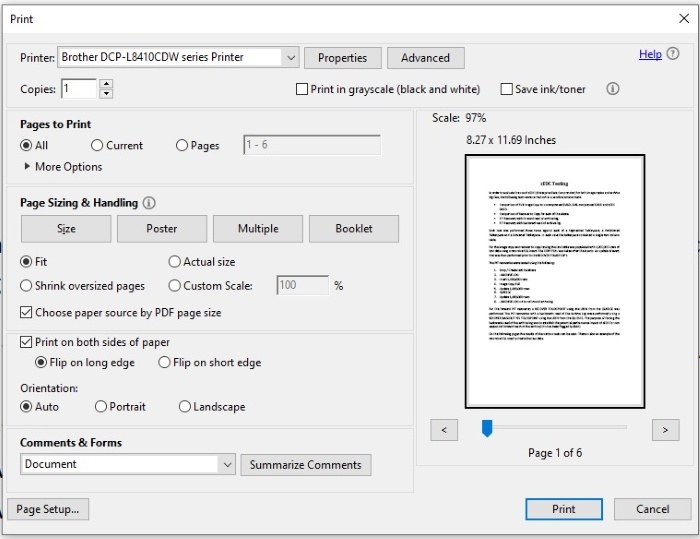The image size is (700, 539).
Task: Open the Comments & Forms Document dropdown
Action: pos(128,464)
